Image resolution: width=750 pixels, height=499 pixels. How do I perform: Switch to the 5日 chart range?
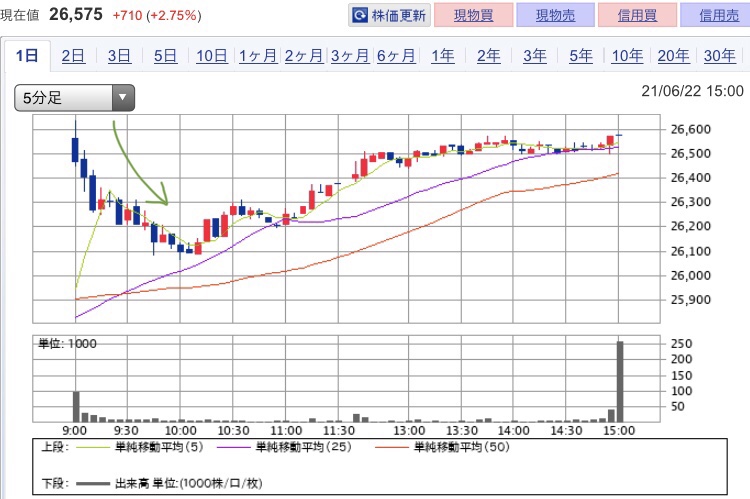(165, 56)
